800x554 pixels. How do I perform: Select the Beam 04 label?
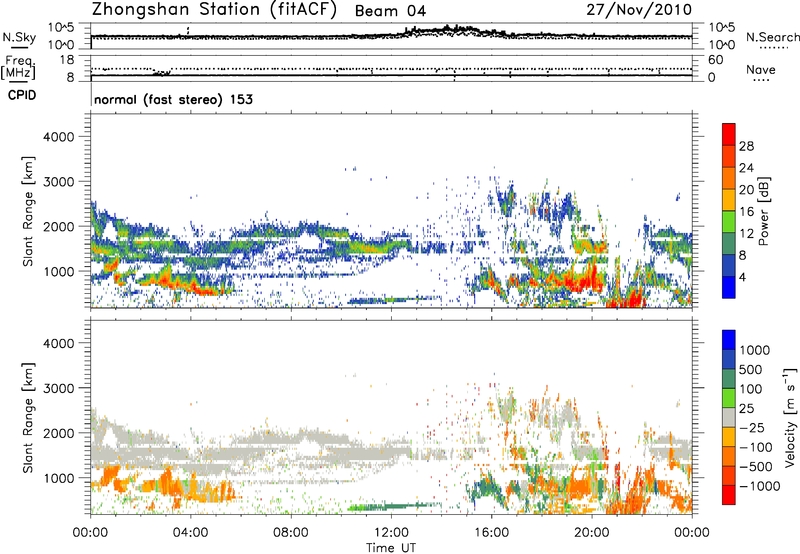click(x=390, y=11)
